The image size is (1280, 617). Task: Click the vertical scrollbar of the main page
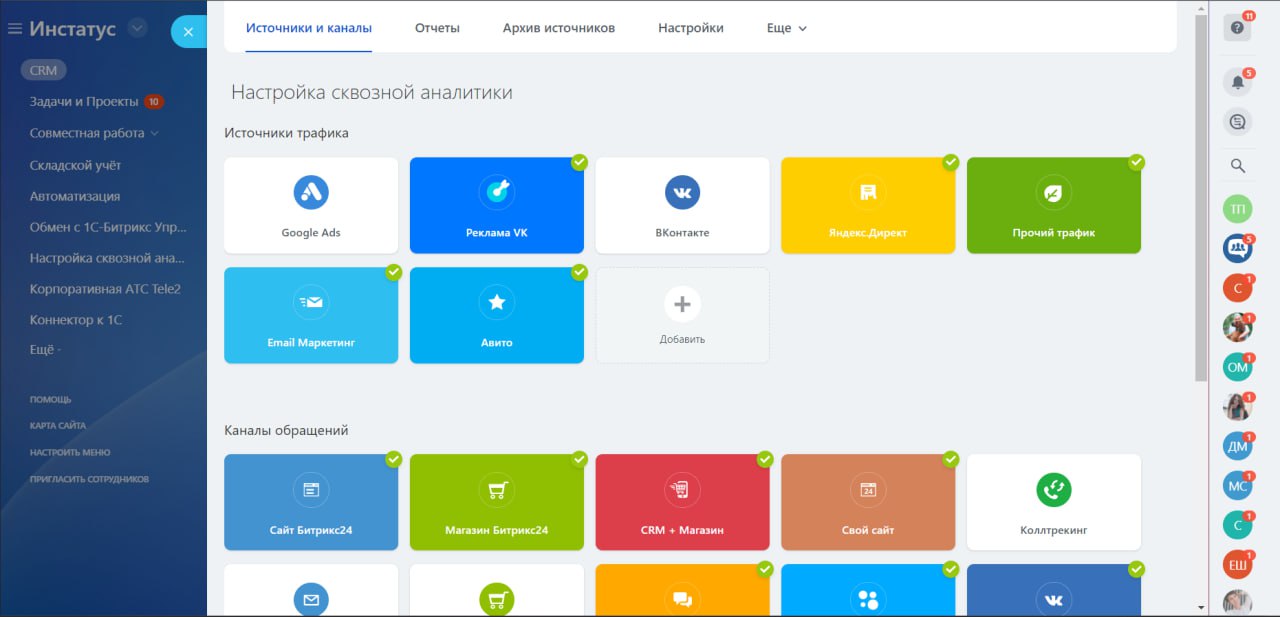(1201, 198)
